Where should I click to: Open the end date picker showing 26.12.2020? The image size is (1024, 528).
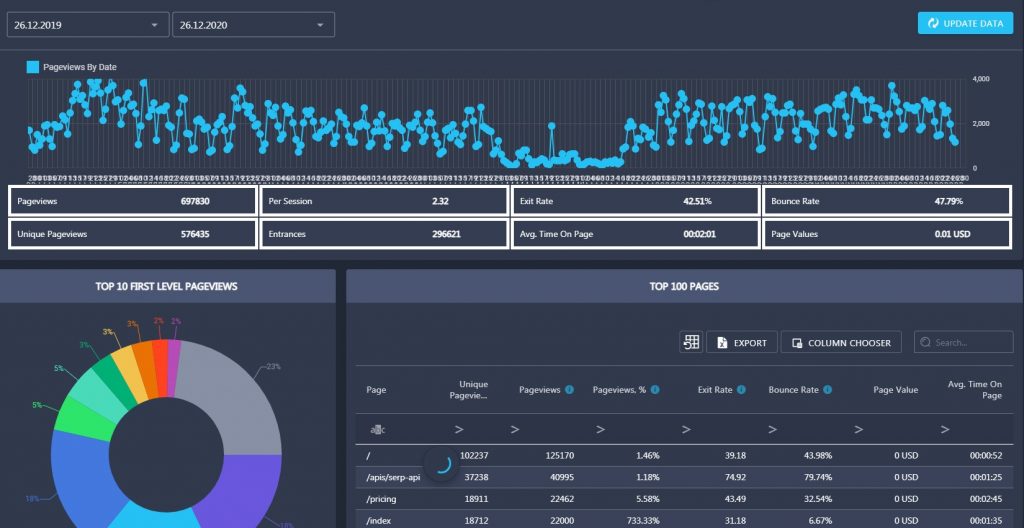[253, 25]
